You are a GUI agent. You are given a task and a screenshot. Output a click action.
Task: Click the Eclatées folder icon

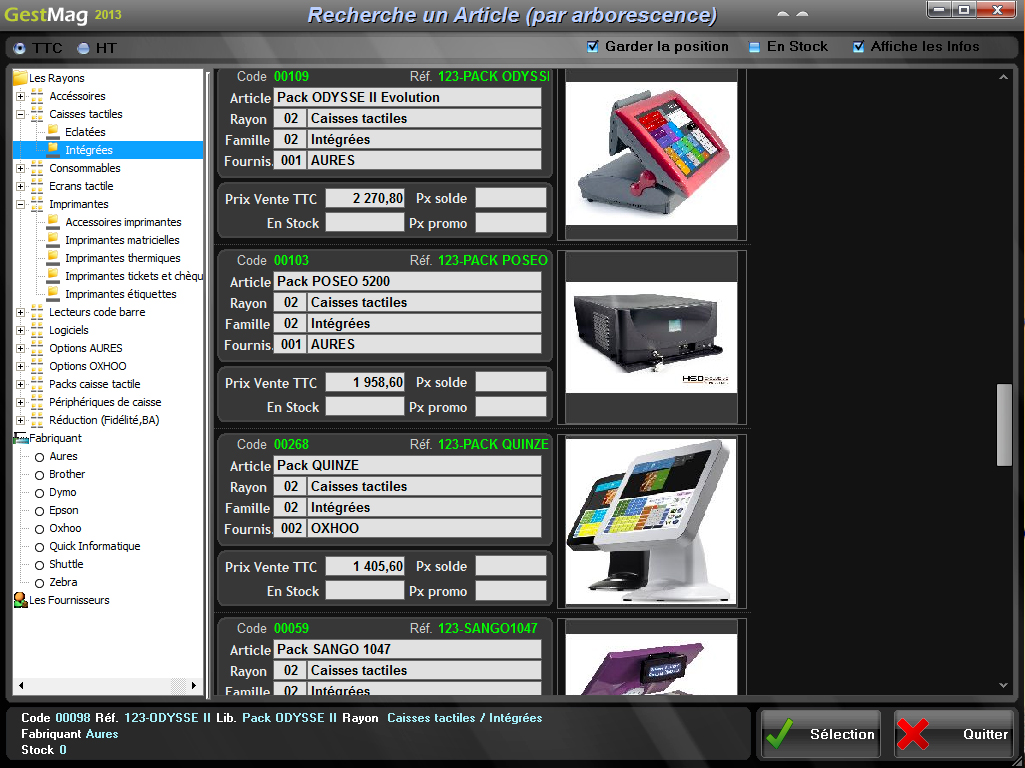coord(54,131)
